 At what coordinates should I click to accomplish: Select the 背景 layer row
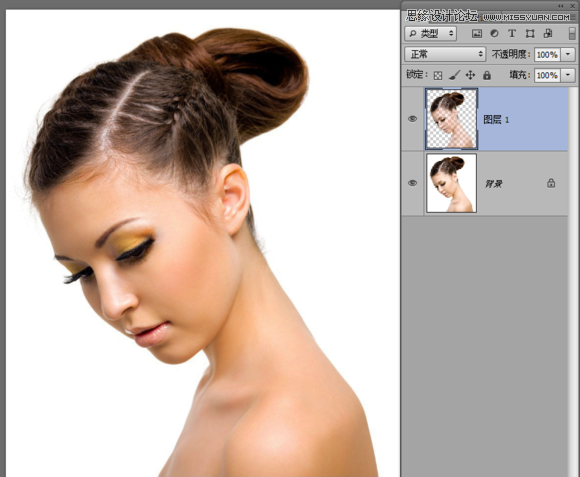[485, 183]
